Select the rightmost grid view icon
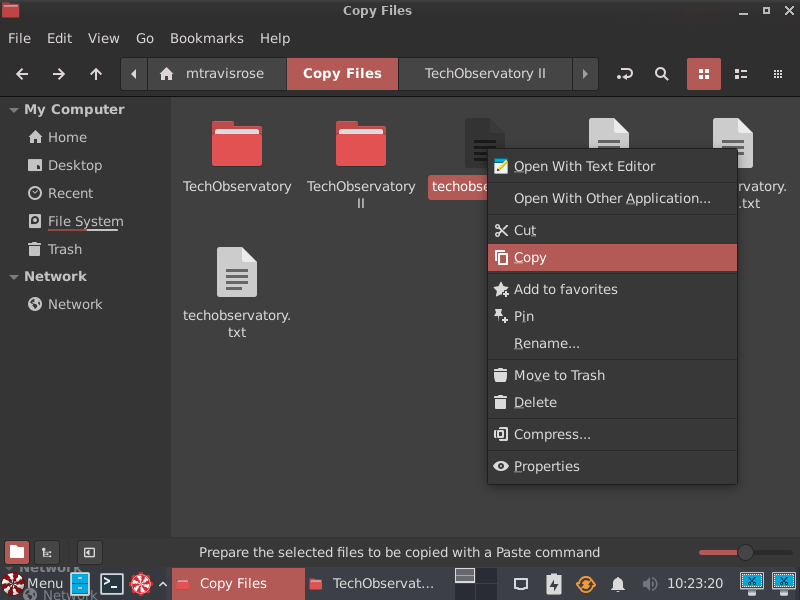The width and height of the screenshot is (800, 600). point(777,73)
